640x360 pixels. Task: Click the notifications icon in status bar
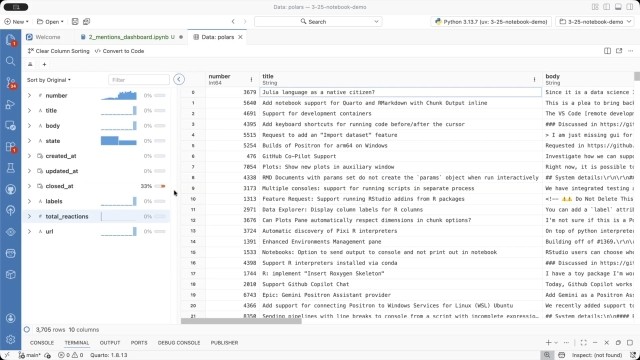pos(633,355)
